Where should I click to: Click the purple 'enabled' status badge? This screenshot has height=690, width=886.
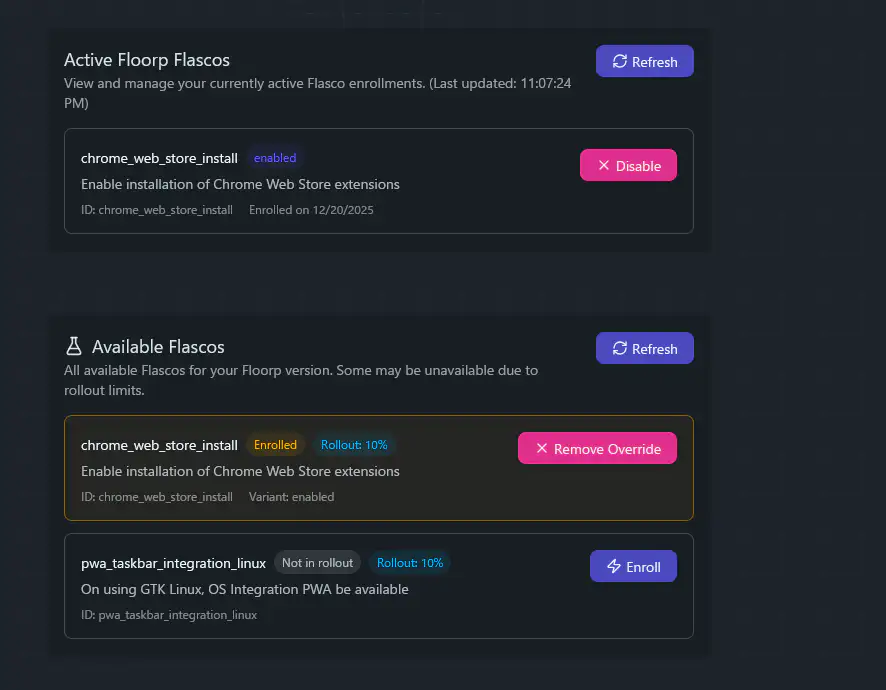pyautogui.click(x=275, y=158)
